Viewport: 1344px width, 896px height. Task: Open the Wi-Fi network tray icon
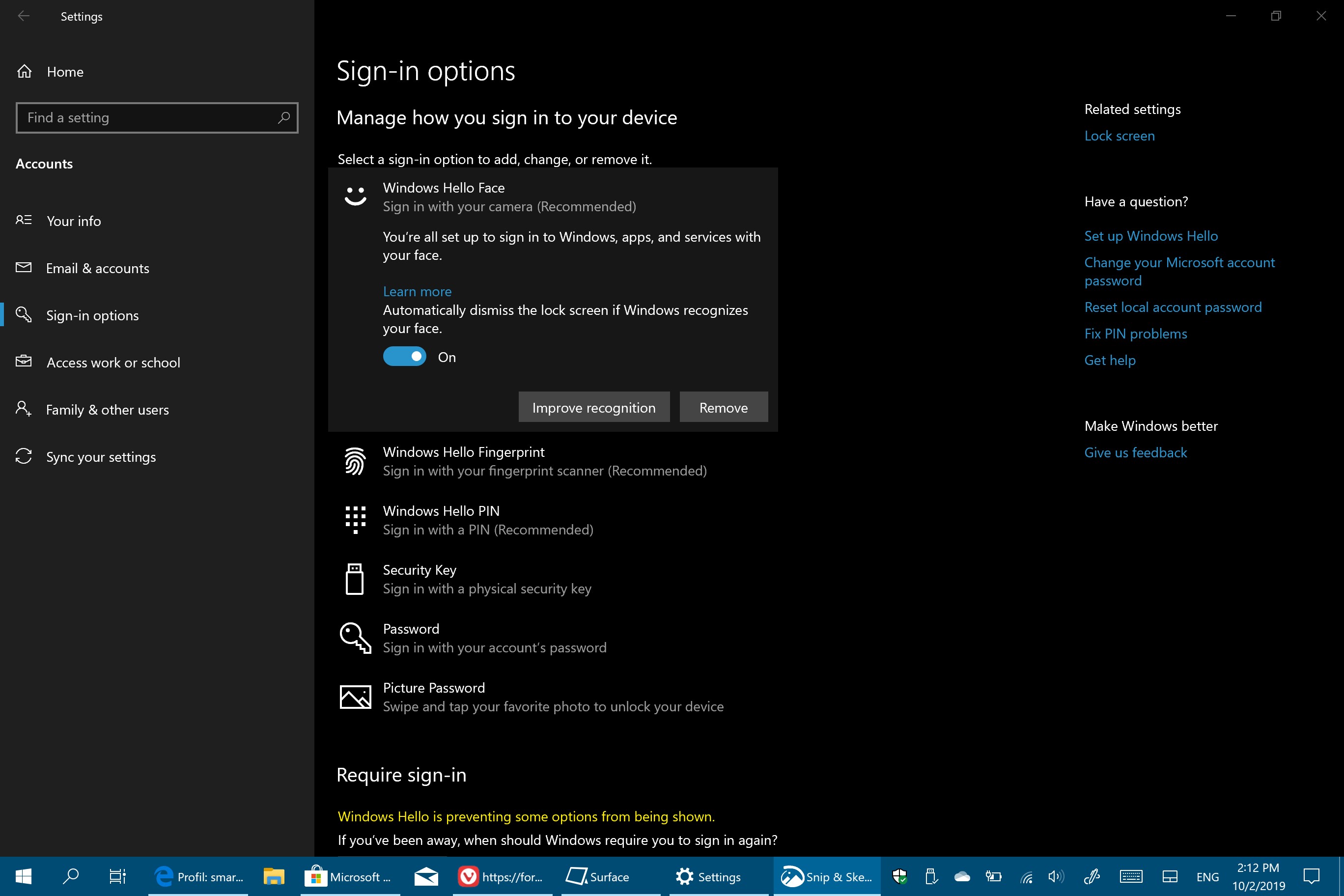1027,876
